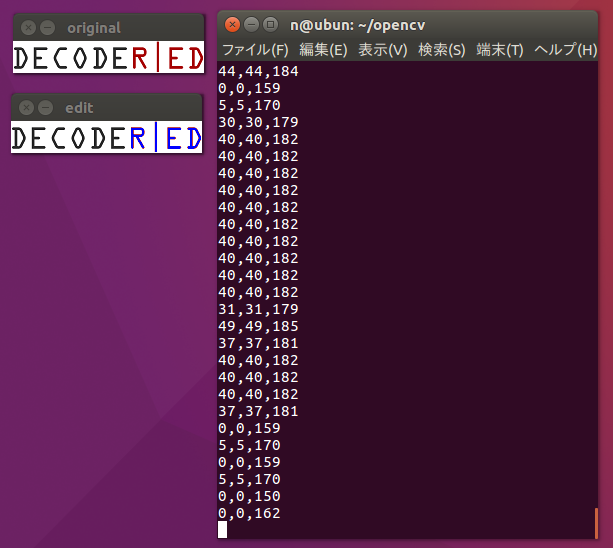Click the orange terminal scrollbar handle
This screenshot has width=613, height=548.
tap(596, 522)
